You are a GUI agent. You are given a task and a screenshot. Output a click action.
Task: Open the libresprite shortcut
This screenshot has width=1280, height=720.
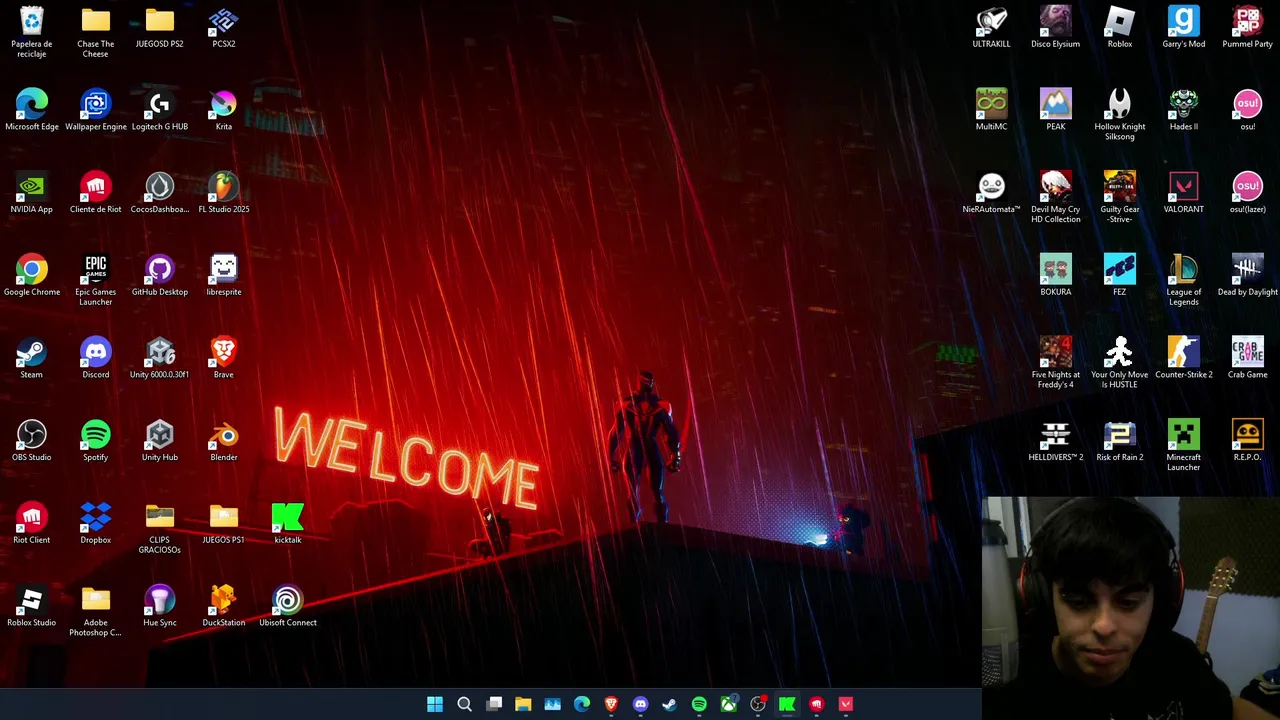224,276
